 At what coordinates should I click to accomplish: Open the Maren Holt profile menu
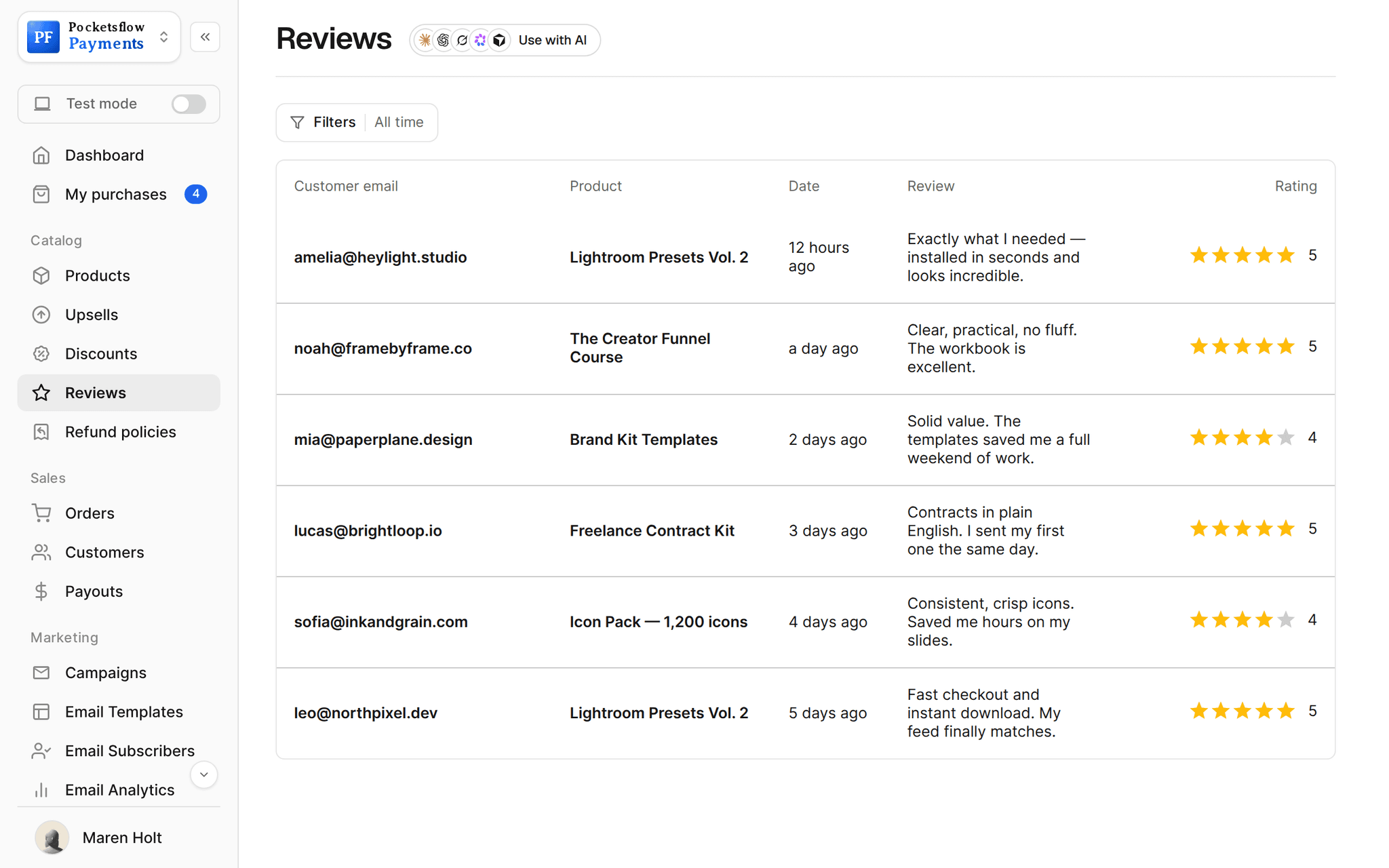coord(119,837)
